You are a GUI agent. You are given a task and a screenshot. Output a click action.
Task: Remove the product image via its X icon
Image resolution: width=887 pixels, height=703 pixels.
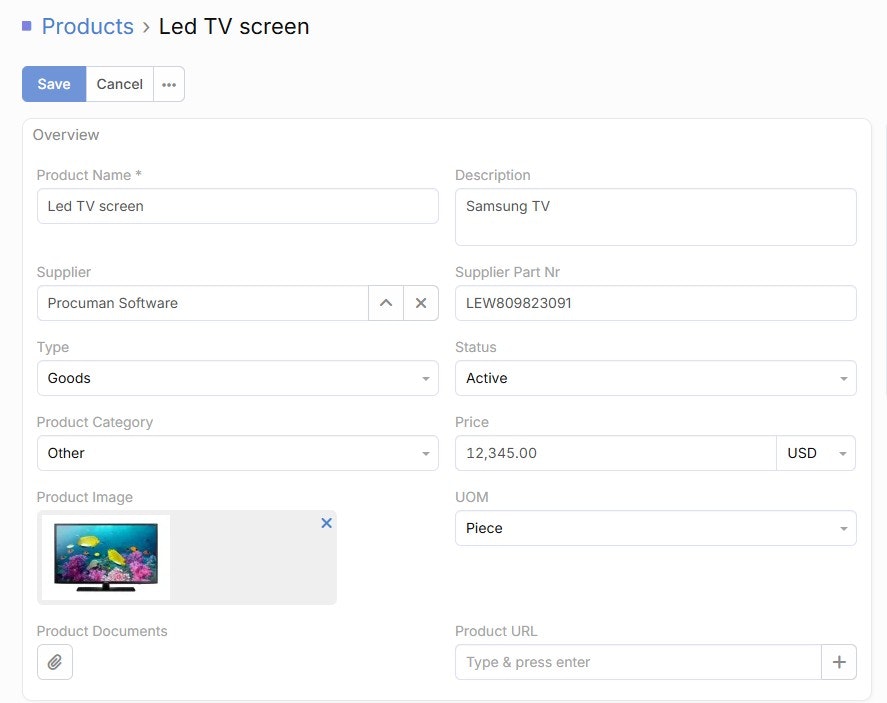[326, 522]
